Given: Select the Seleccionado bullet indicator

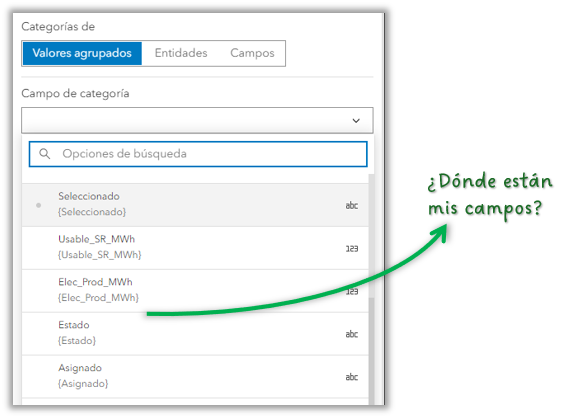Looking at the screenshot, I should 38,205.
